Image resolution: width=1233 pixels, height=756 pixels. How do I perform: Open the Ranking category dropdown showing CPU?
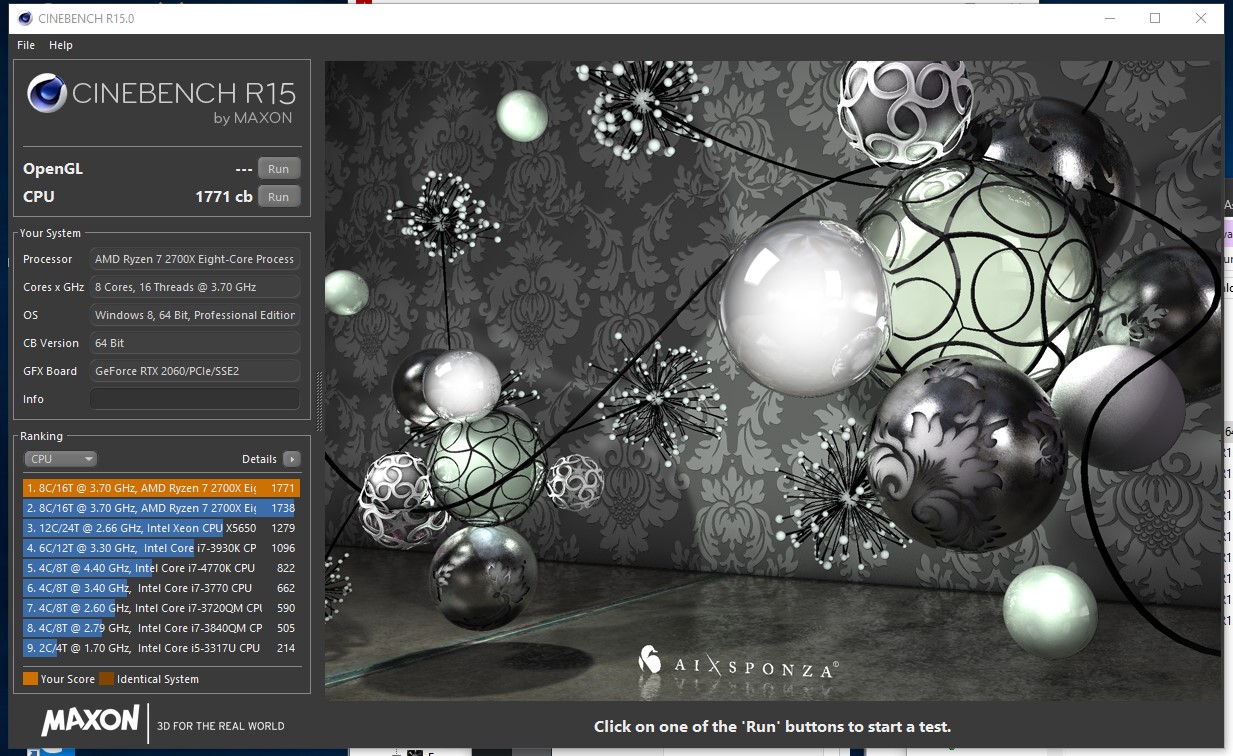[60, 458]
